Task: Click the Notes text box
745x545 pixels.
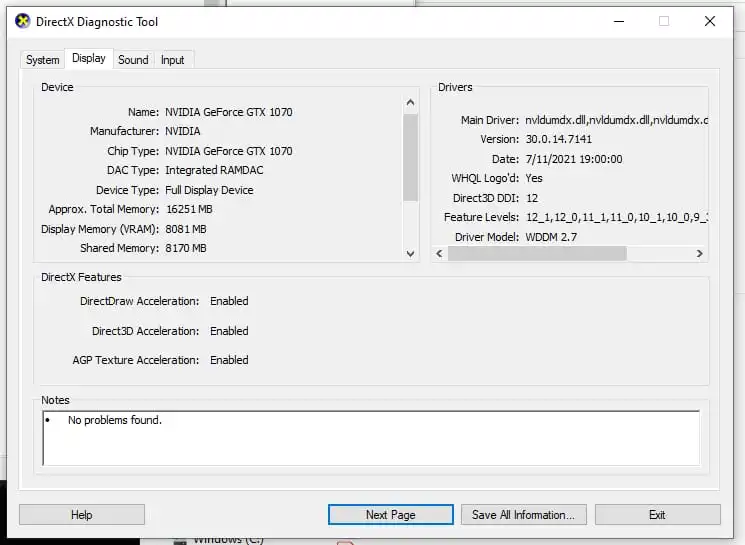Action: [x=371, y=438]
